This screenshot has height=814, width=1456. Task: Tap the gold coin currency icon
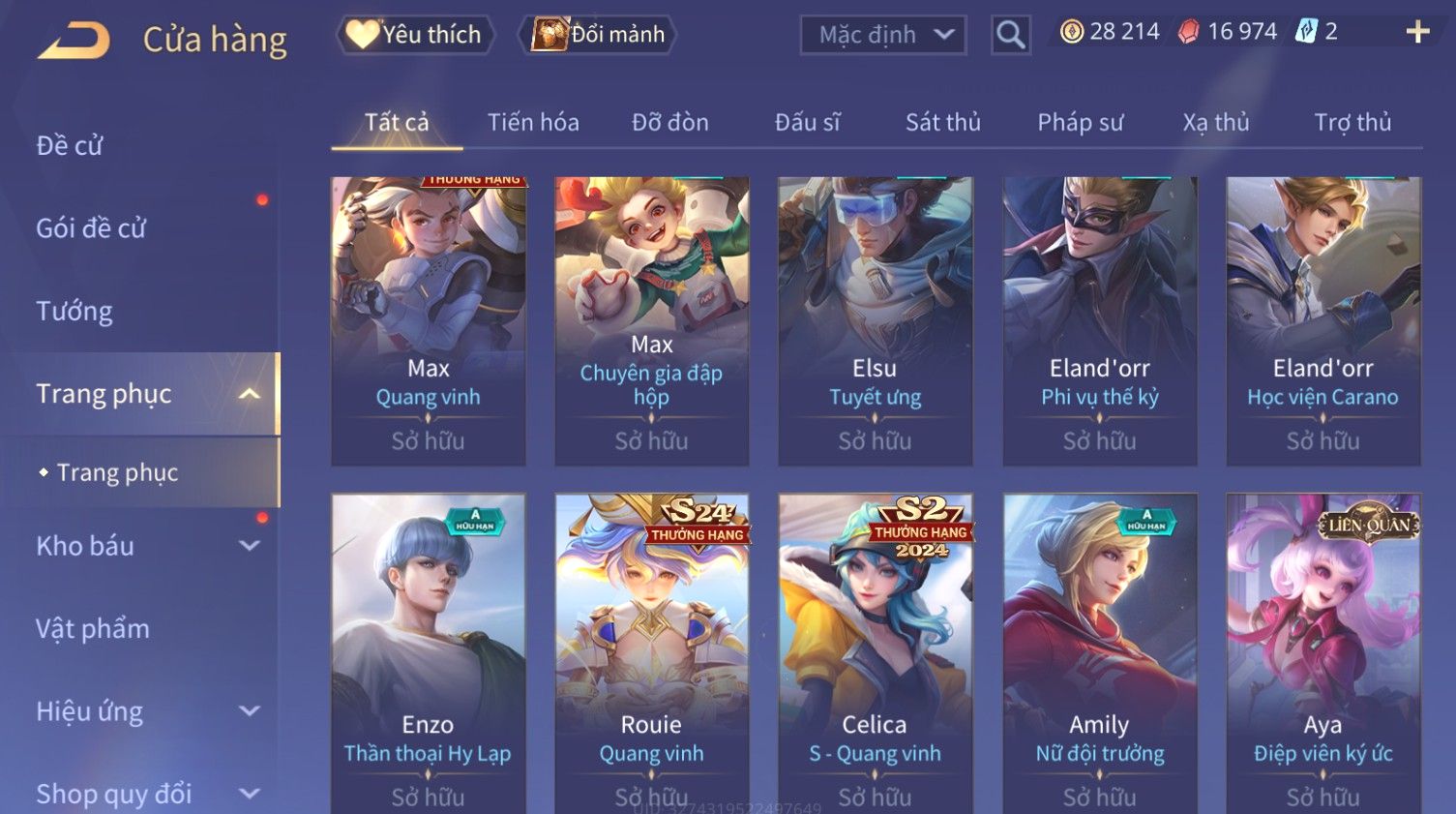click(x=1072, y=32)
